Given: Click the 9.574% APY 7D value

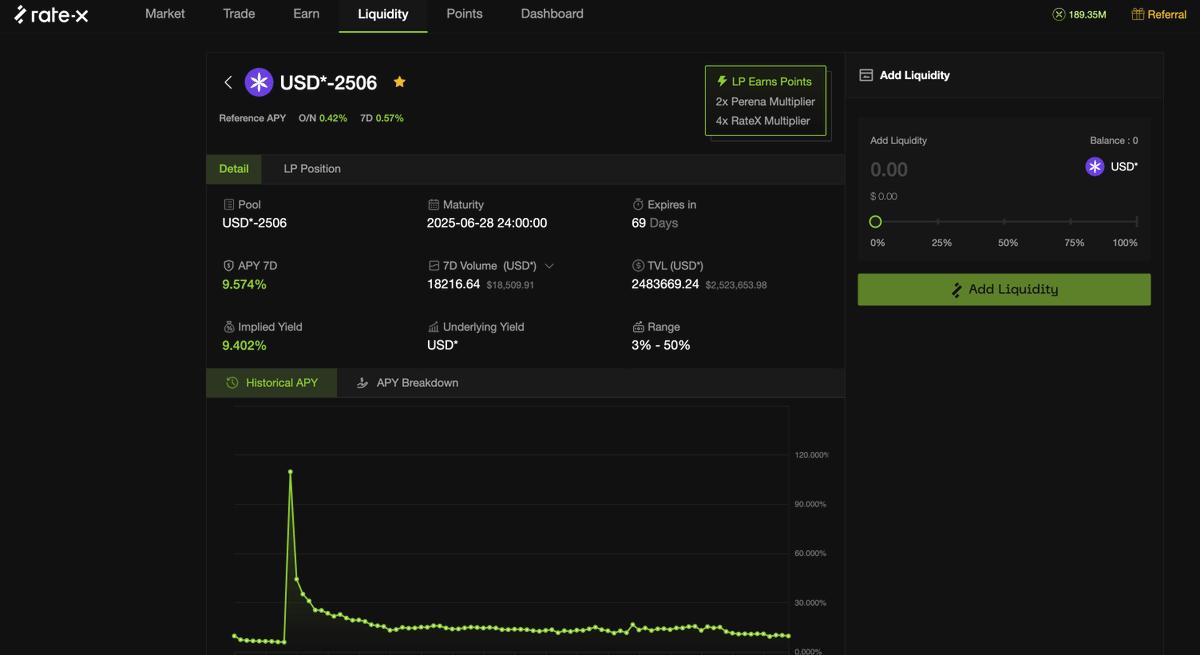Looking at the screenshot, I should pyautogui.click(x=244, y=285).
